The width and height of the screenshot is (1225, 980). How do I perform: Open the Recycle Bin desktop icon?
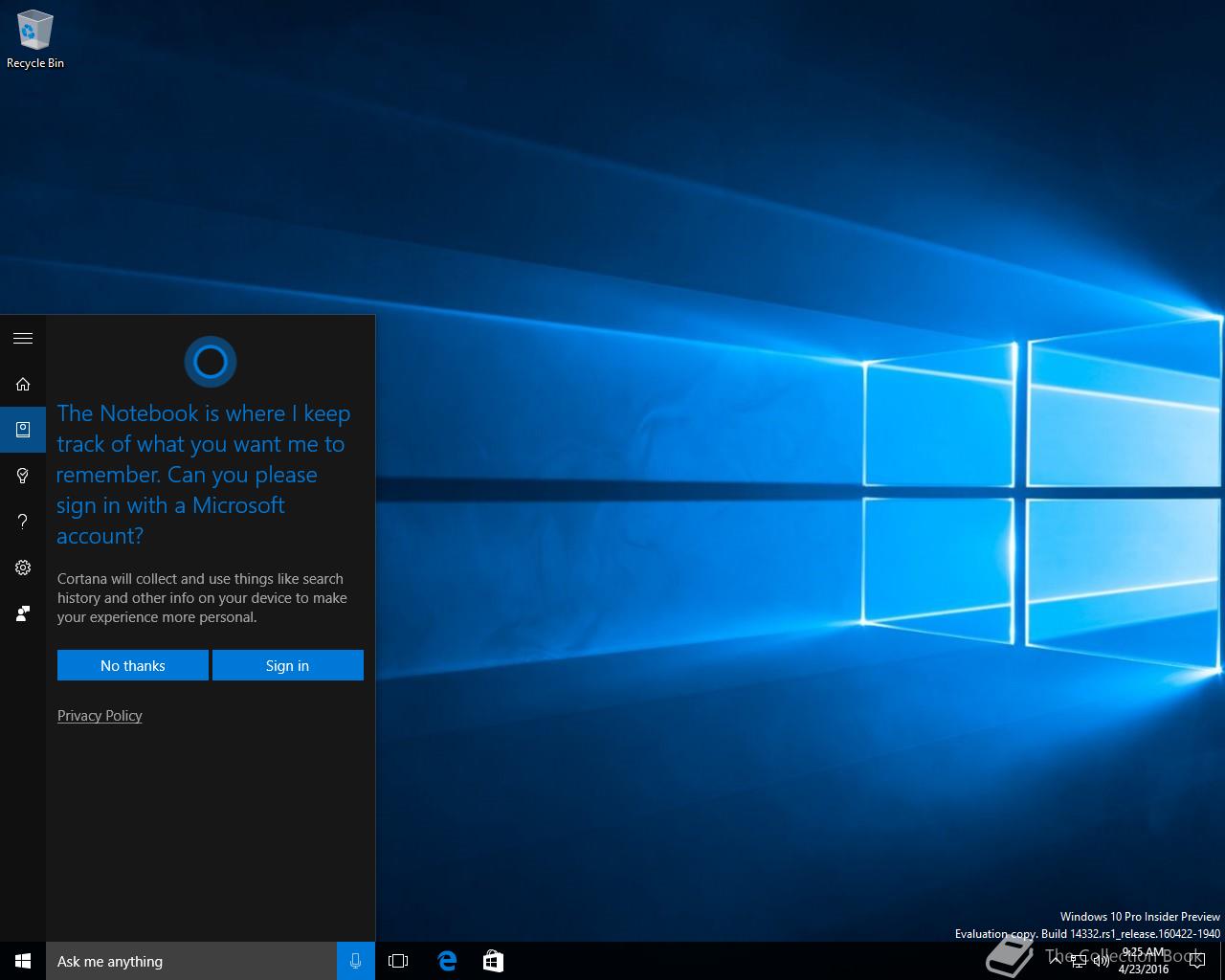34,40
